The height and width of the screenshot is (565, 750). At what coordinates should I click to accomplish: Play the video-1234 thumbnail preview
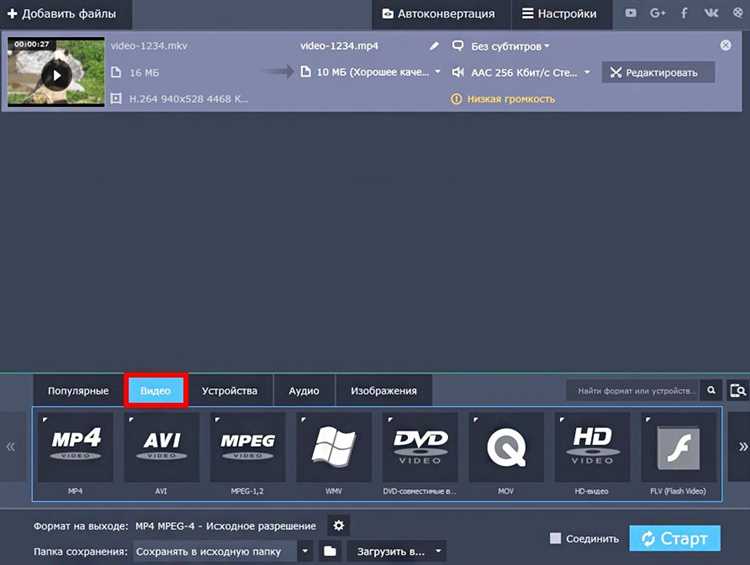(56, 75)
